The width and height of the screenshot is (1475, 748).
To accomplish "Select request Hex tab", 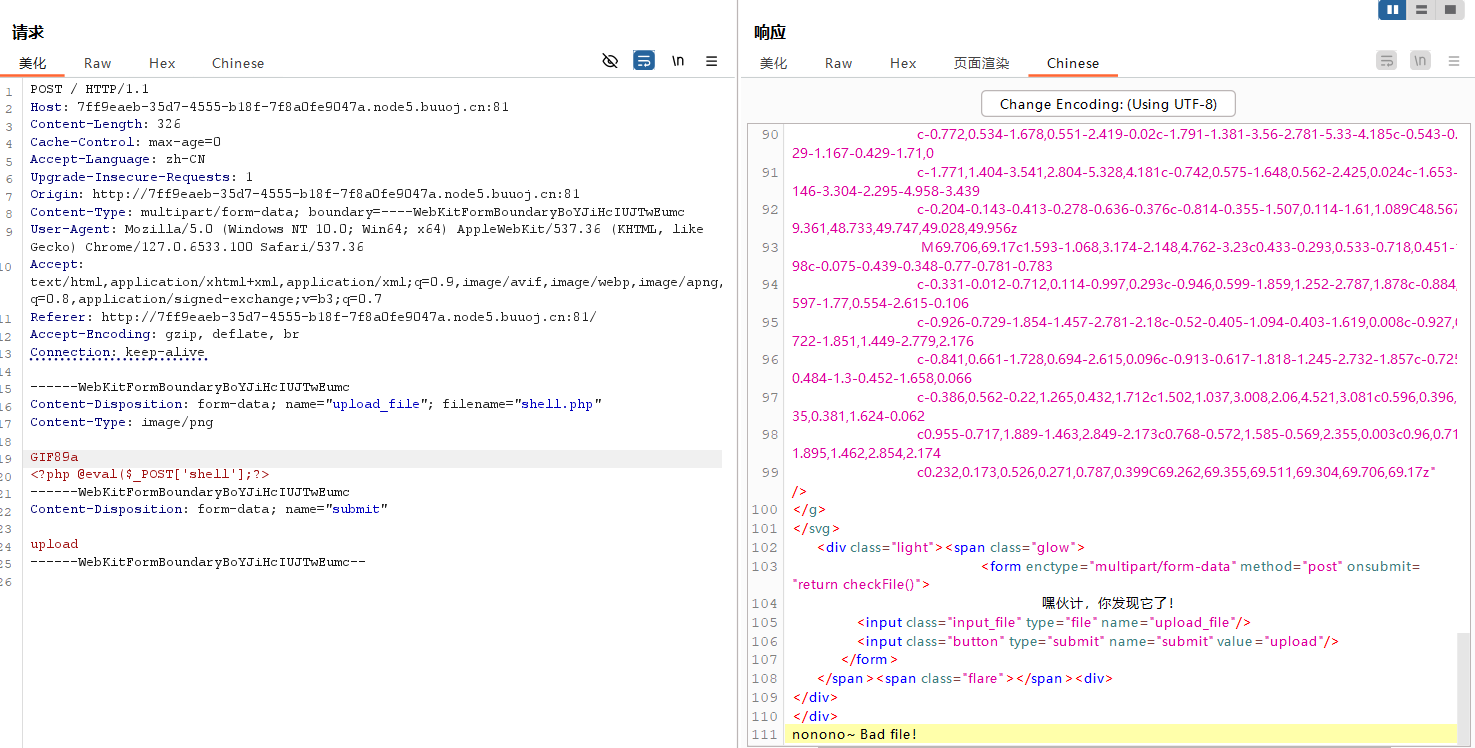I will 162,63.
